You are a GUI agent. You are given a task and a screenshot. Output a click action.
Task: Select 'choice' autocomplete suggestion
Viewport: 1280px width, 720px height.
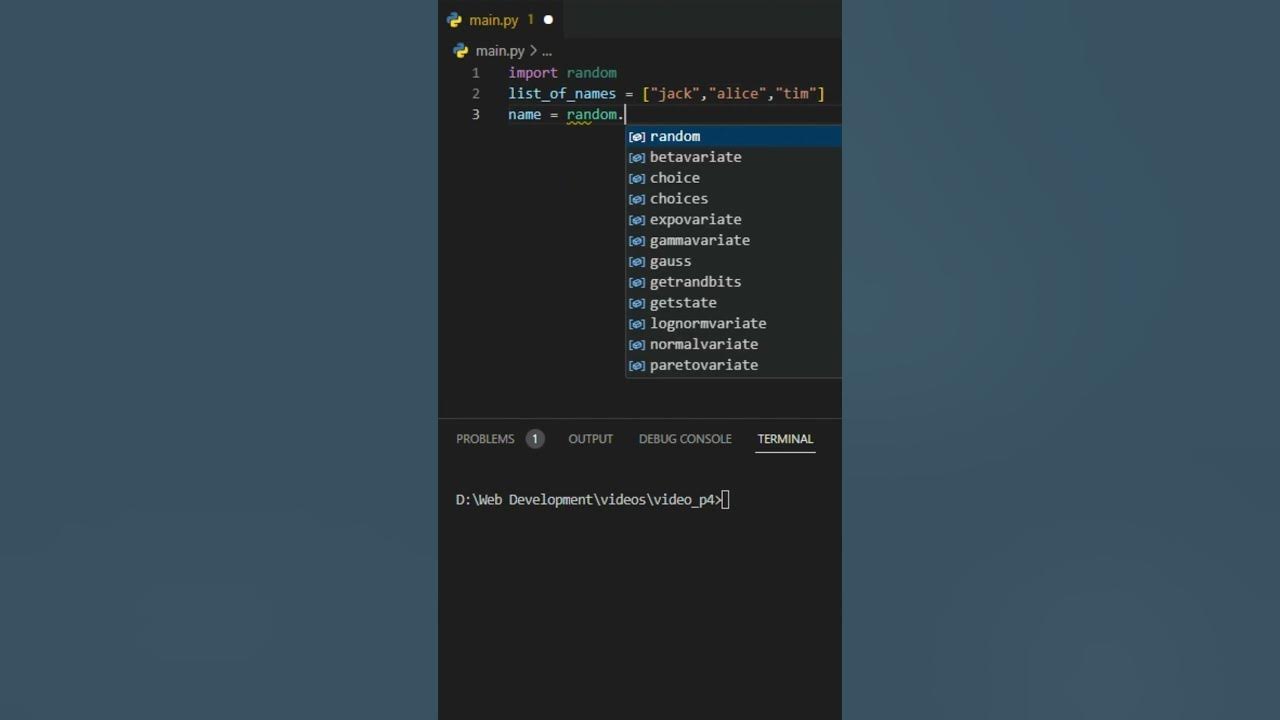[x=734, y=178]
